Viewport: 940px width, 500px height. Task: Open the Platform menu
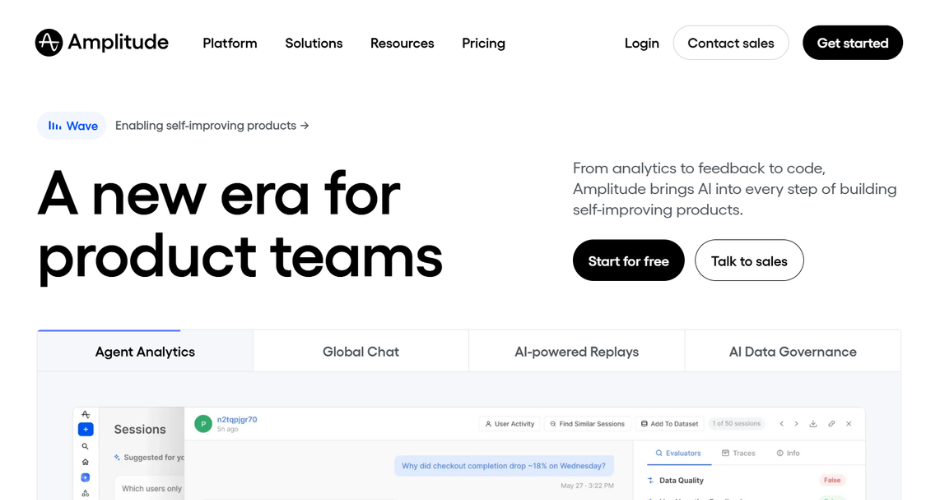230,43
